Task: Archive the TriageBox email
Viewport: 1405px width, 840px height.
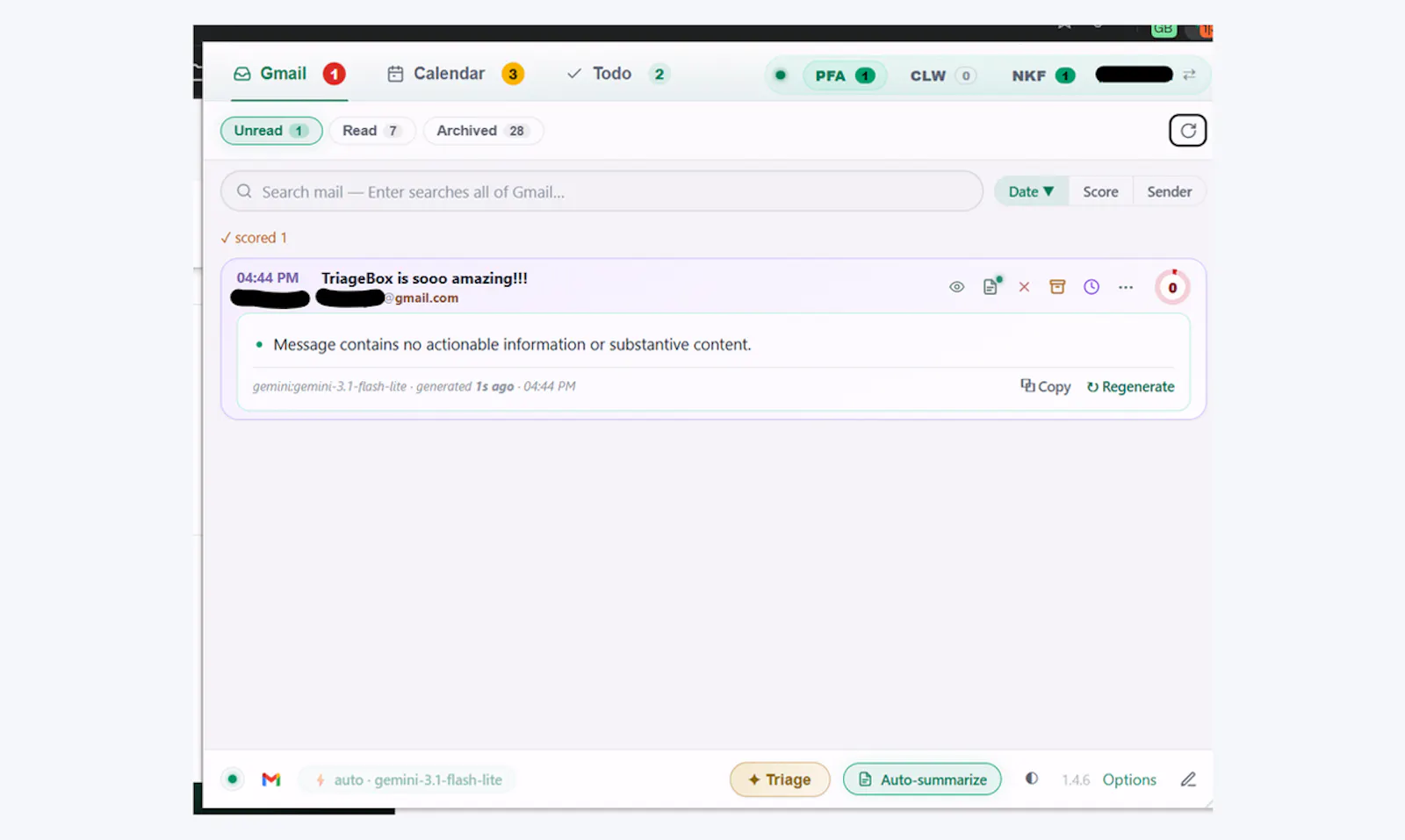Action: click(1057, 287)
